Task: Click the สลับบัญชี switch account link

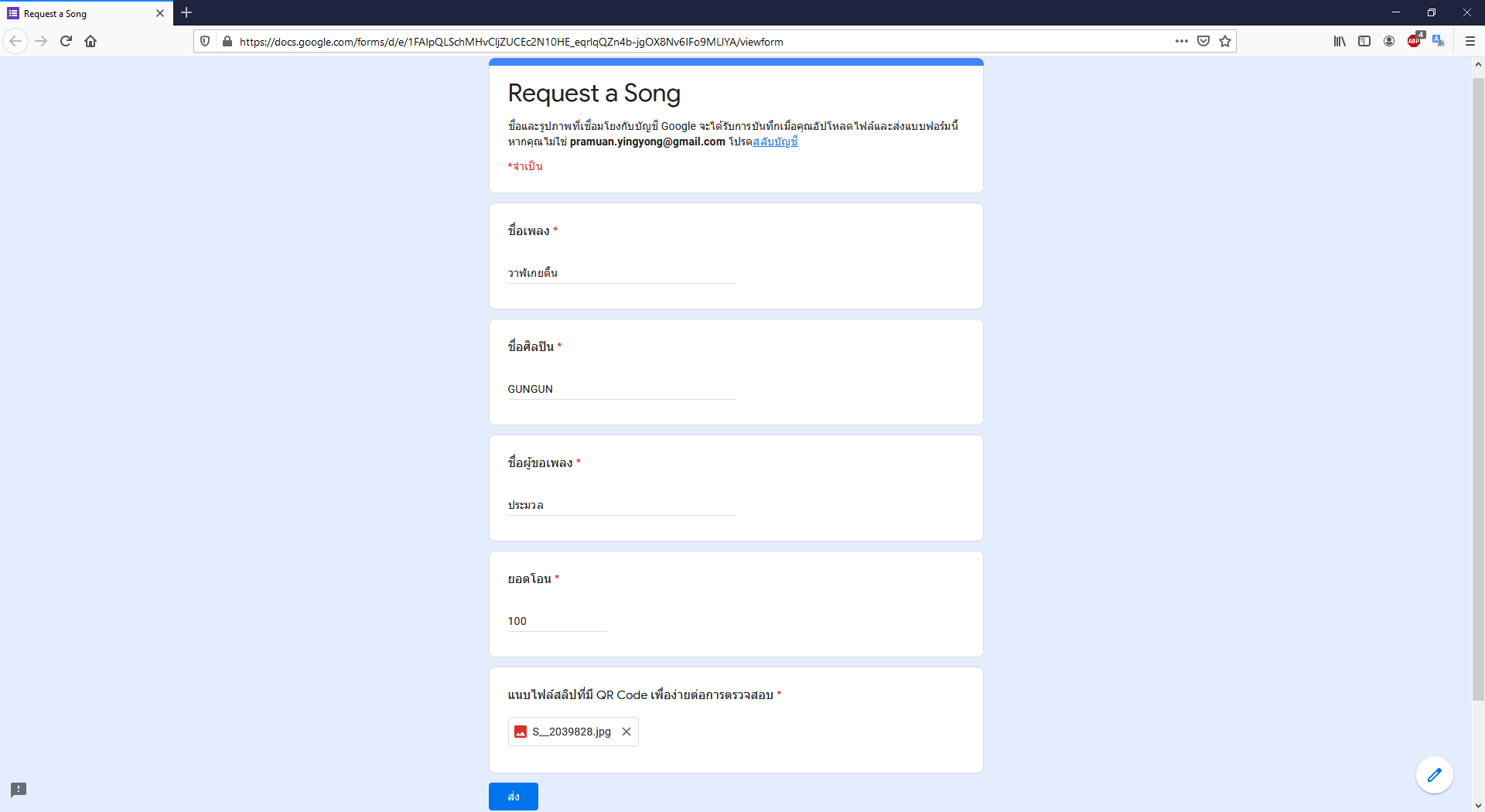Action: 775,142
